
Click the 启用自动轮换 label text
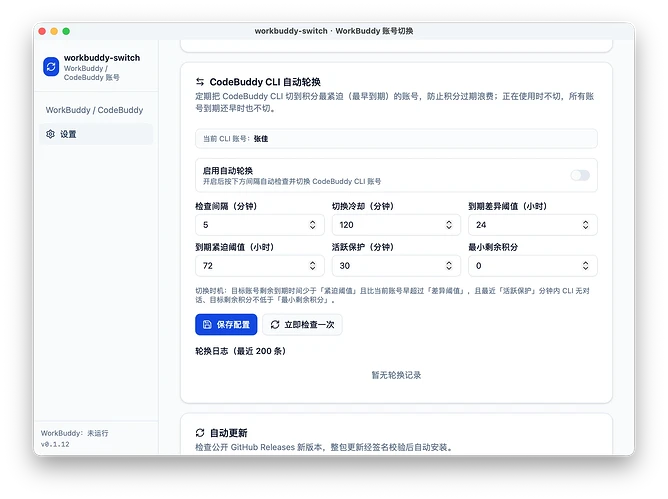(228, 171)
